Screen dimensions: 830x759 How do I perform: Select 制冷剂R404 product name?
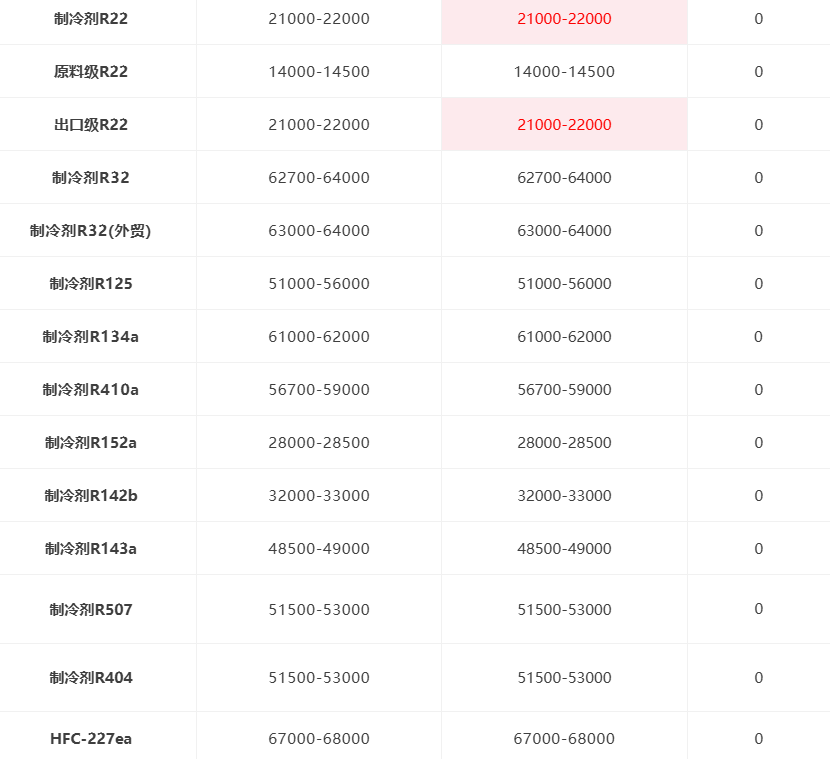coord(91,677)
